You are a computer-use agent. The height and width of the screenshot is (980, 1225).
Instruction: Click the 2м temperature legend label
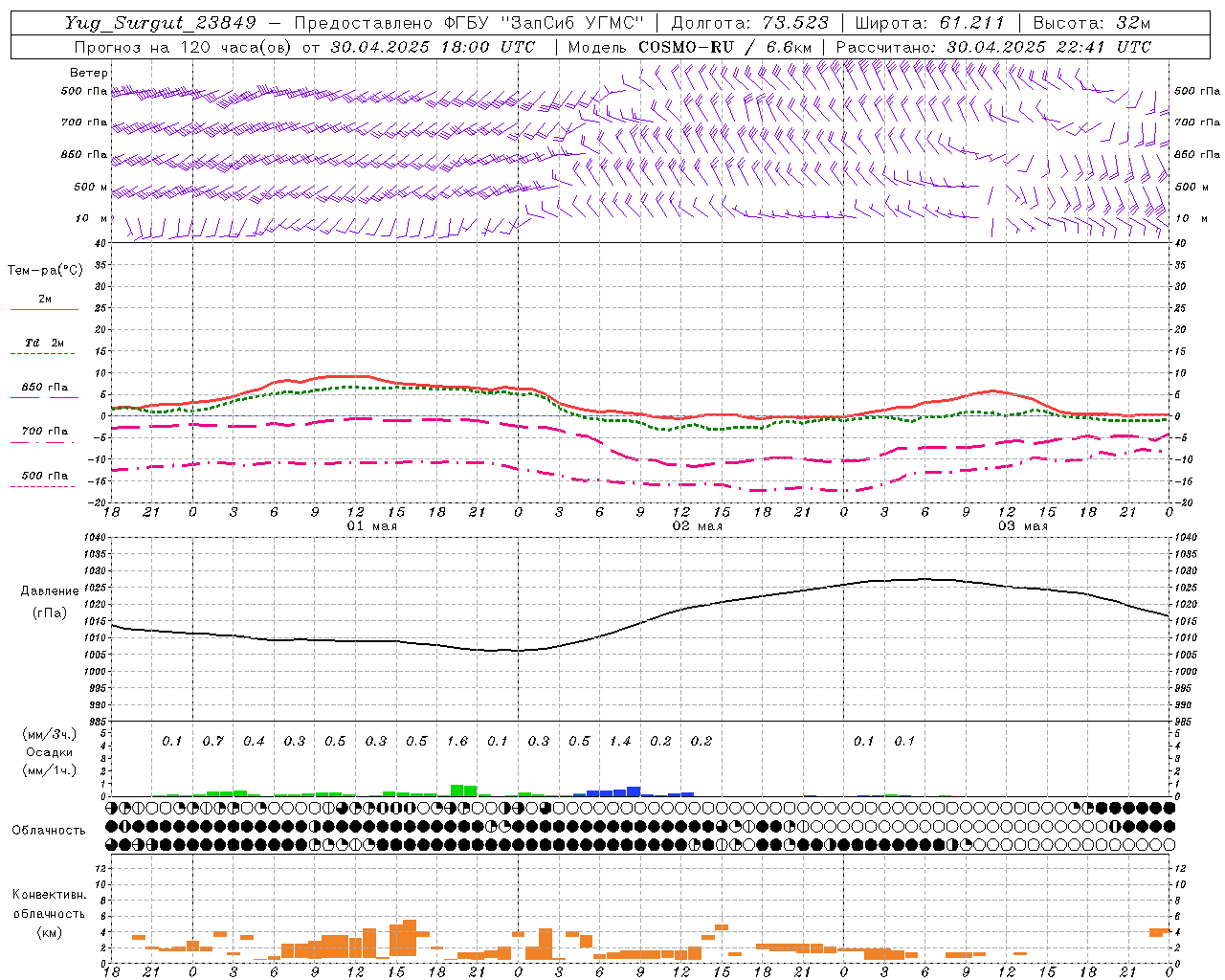(45, 300)
